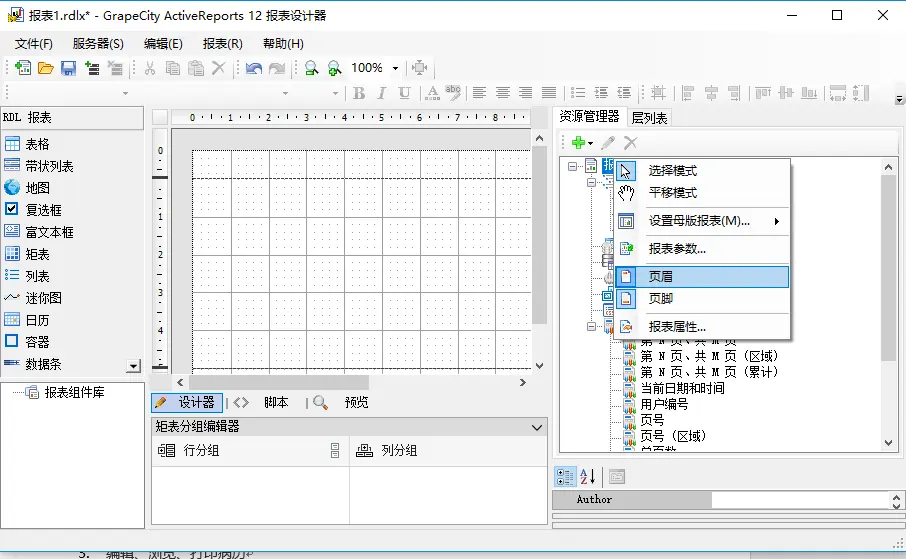Click the bullet list icon
Viewport: 906px width, 559px height.
[x=578, y=92]
